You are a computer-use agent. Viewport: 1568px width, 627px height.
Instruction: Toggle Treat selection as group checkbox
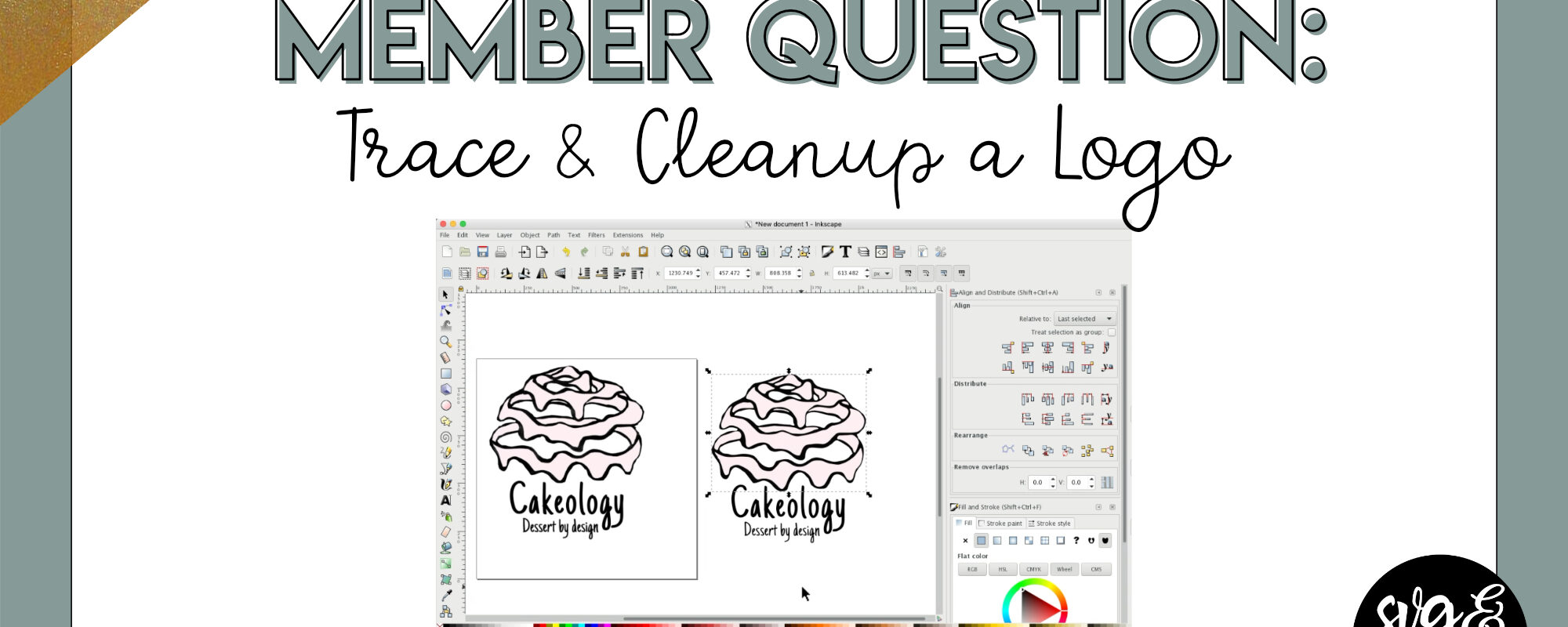click(1111, 332)
